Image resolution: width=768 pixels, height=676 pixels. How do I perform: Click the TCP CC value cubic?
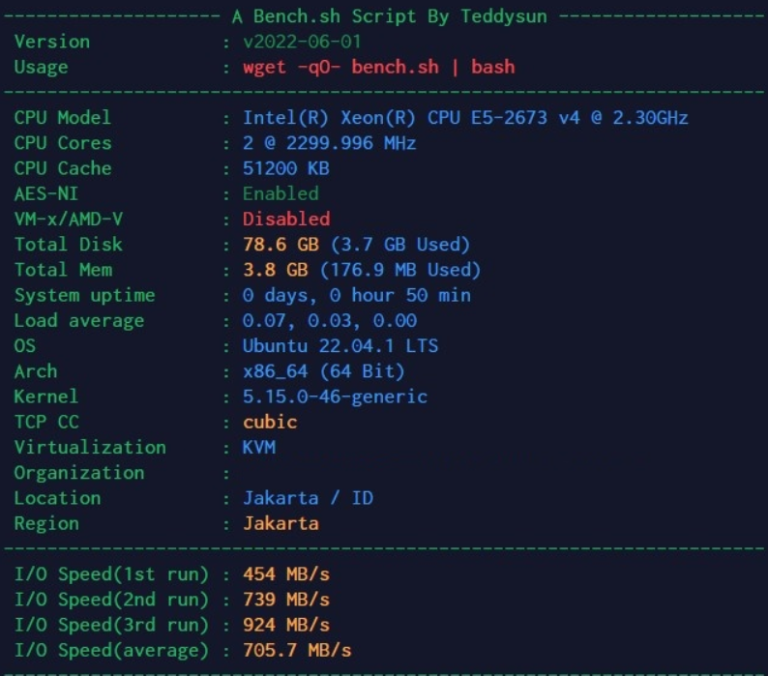click(270, 422)
